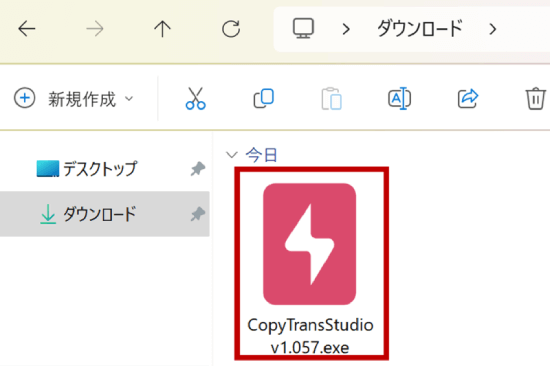This screenshot has width=550, height=366.
Task: Unpin デスクトップ using its pin icon
Action: [x=198, y=169]
